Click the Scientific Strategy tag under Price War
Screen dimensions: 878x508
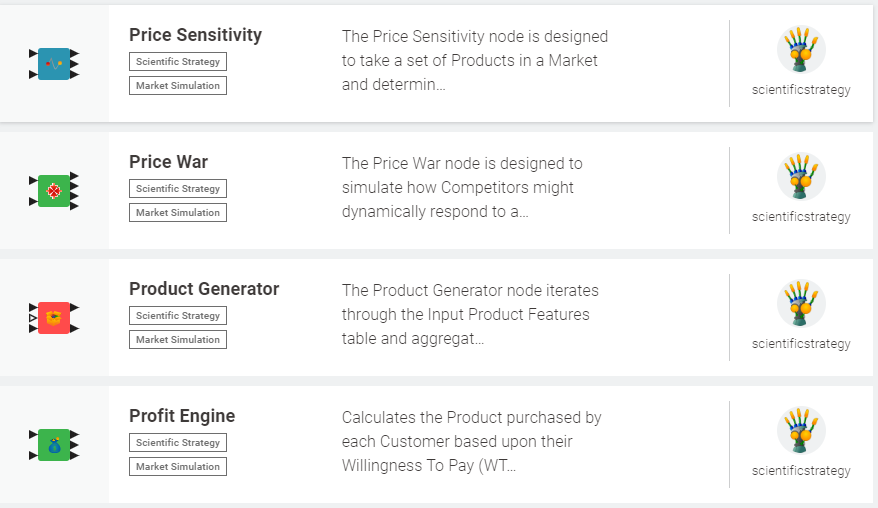click(178, 189)
